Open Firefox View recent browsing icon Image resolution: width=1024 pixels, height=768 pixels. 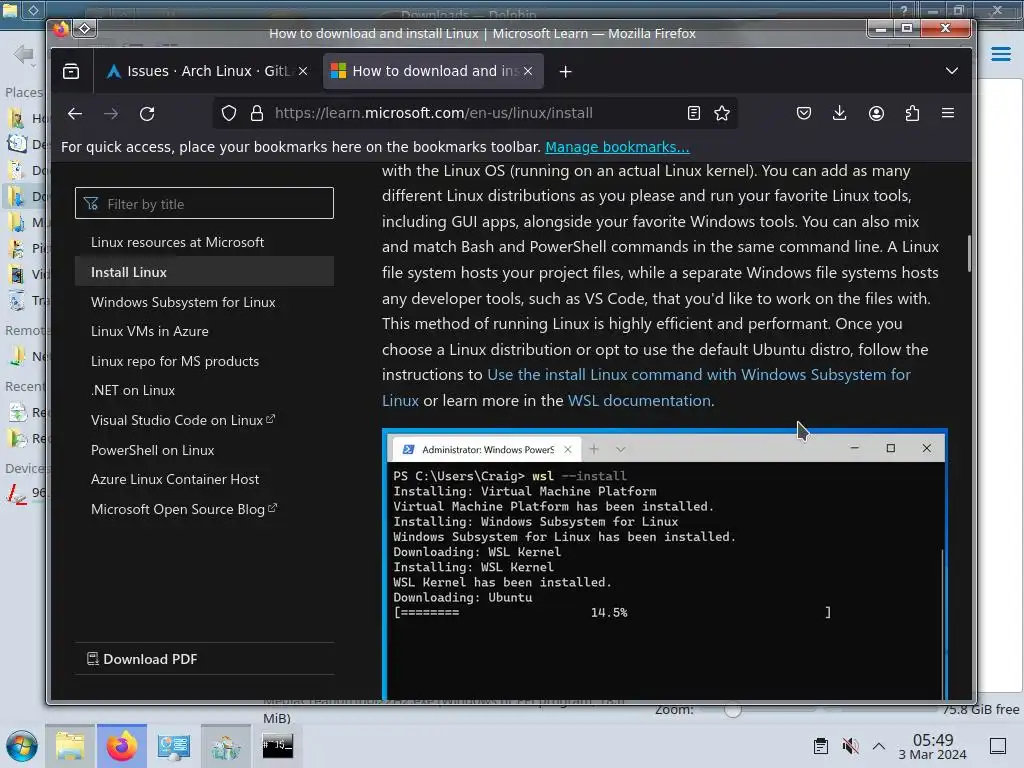71,71
